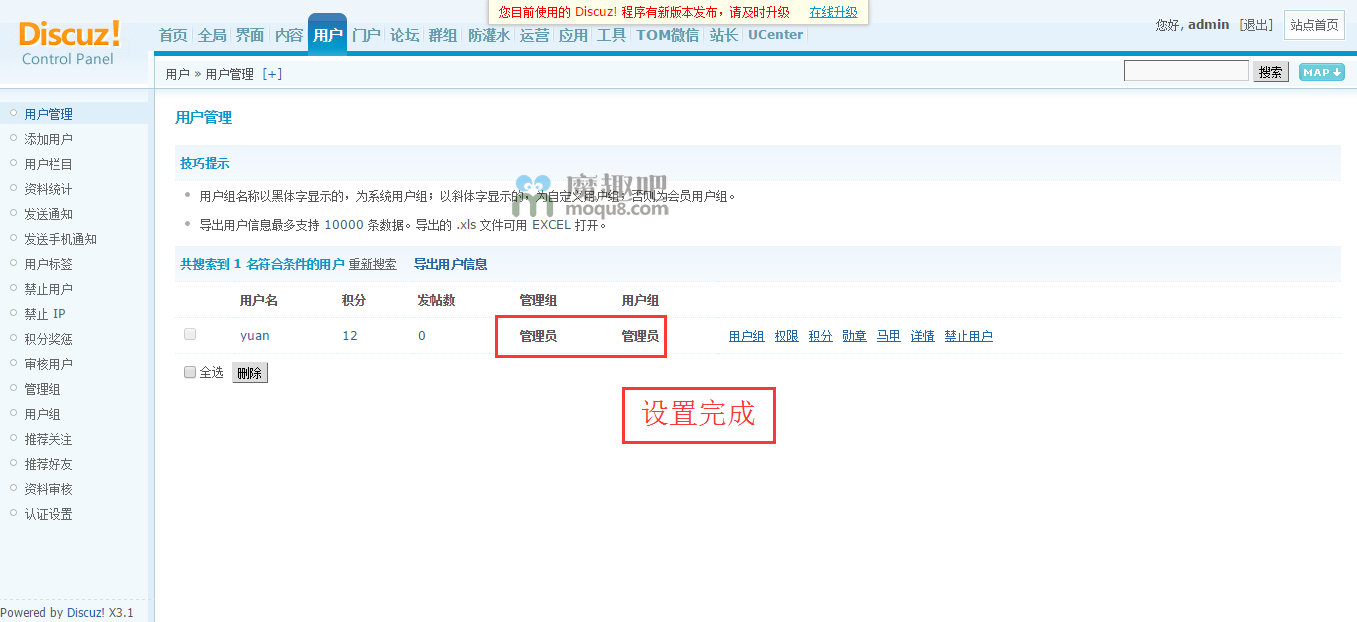Click the points value 12
Viewport: 1357px width, 622px height.
pyautogui.click(x=349, y=335)
